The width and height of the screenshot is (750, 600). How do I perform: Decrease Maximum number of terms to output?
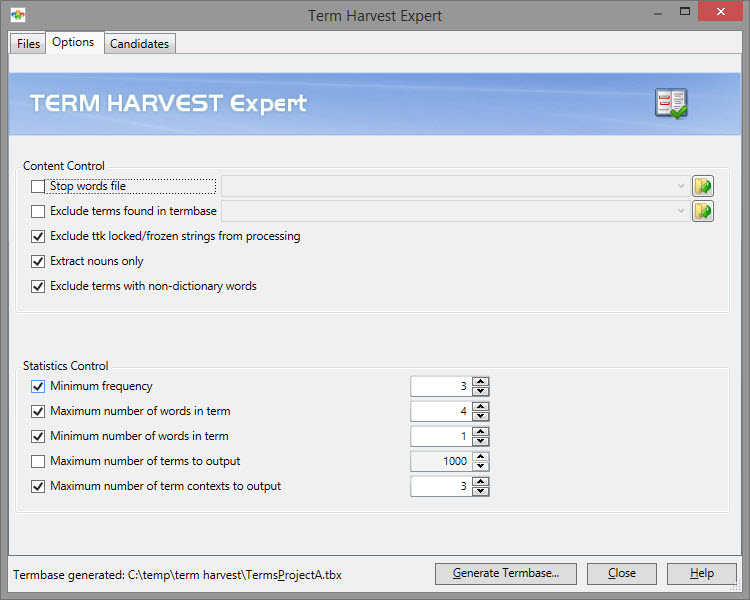click(x=481, y=466)
